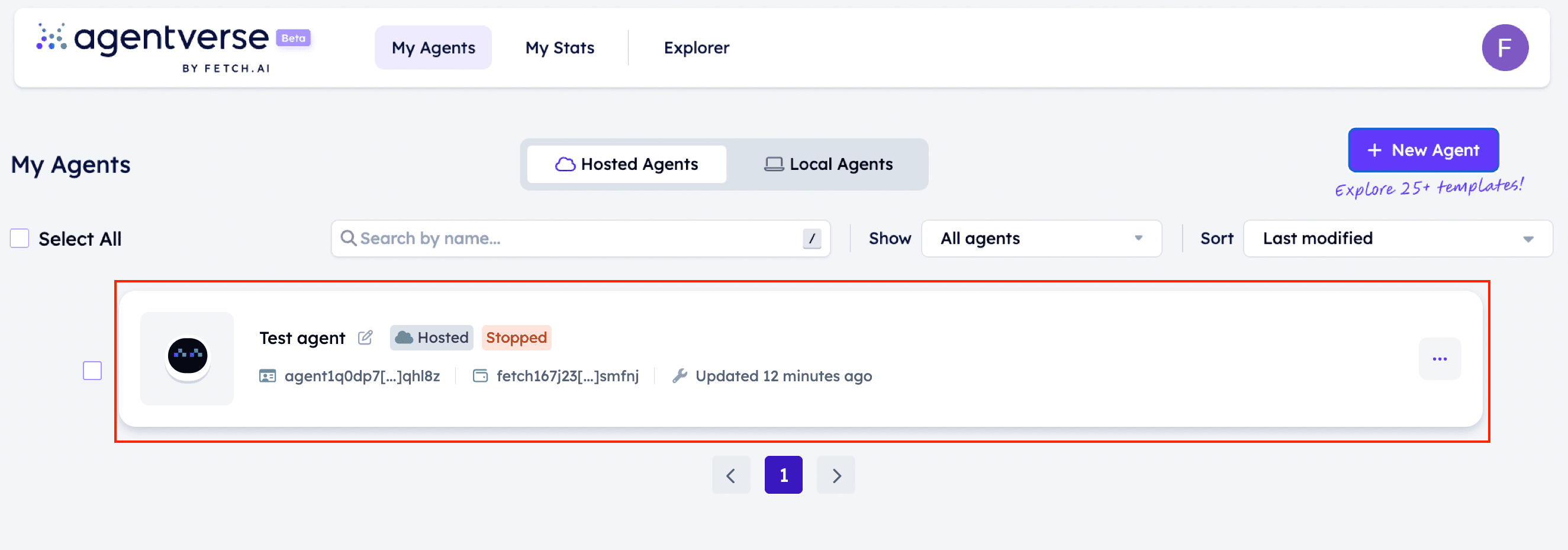Switch to Local Agents view
This screenshot has width=1568, height=550.
829,165
